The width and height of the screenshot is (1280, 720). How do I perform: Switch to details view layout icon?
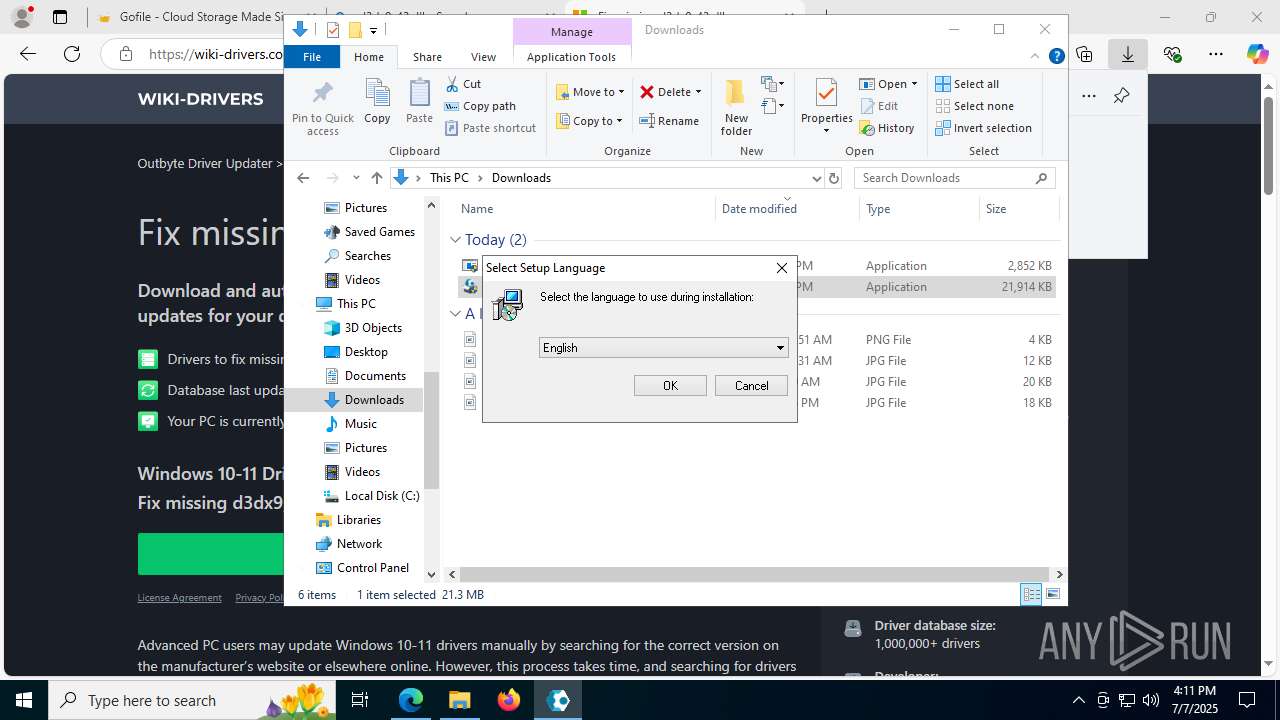pyautogui.click(x=1031, y=594)
